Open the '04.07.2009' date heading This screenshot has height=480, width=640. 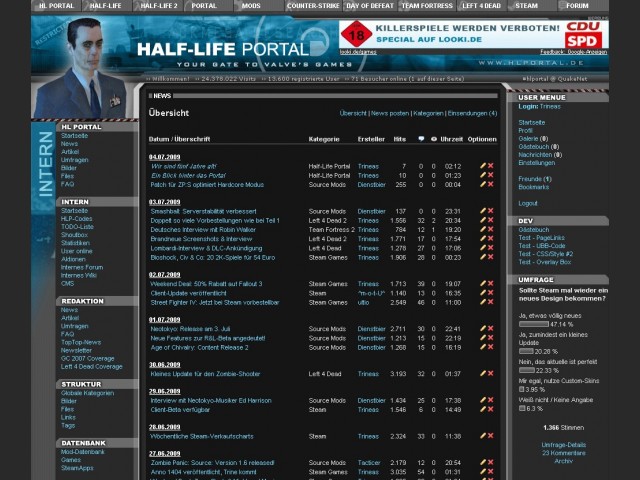point(164,157)
